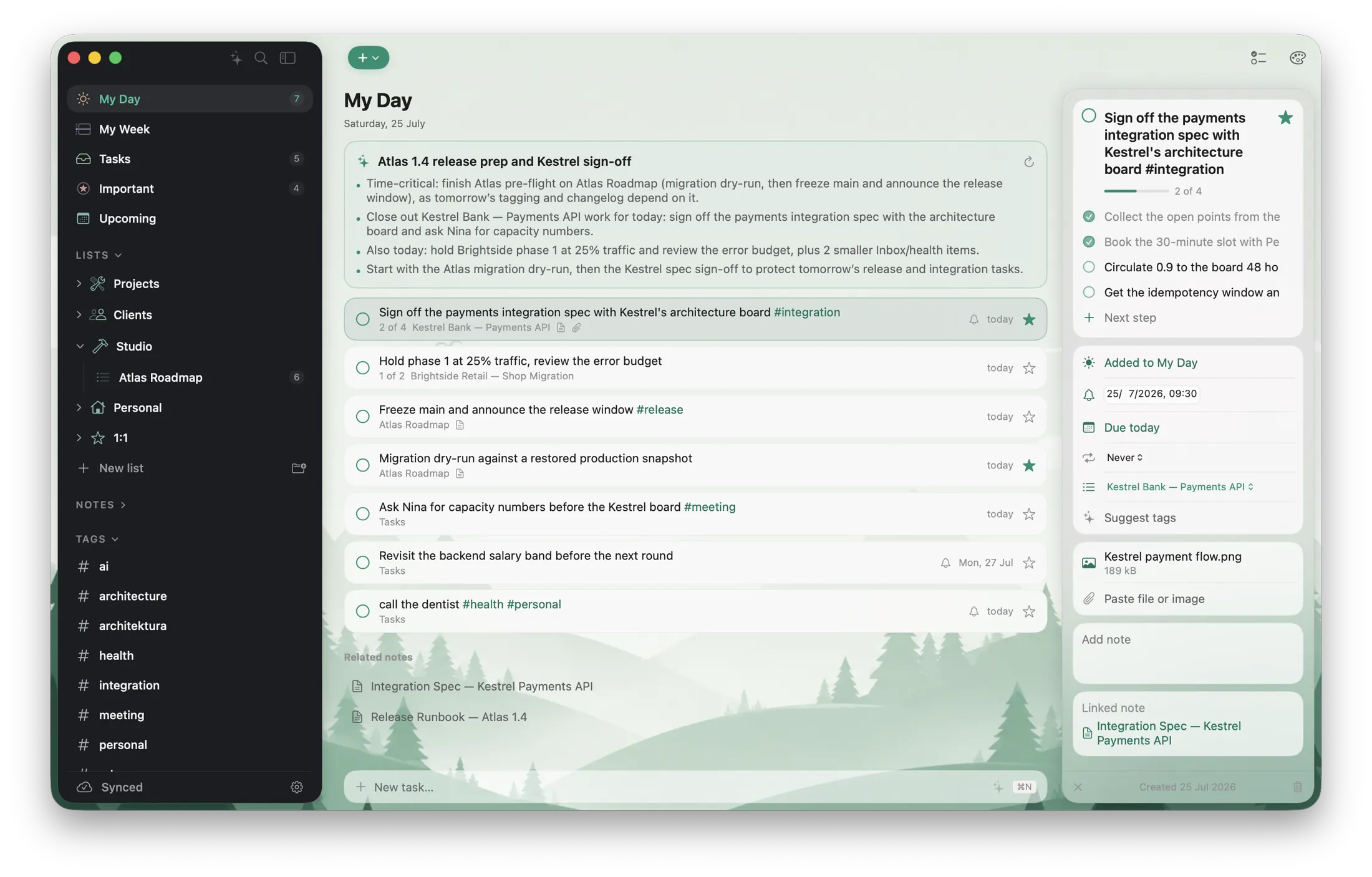Refresh the AI summary card
This screenshot has width=1372, height=877.
[1028, 162]
